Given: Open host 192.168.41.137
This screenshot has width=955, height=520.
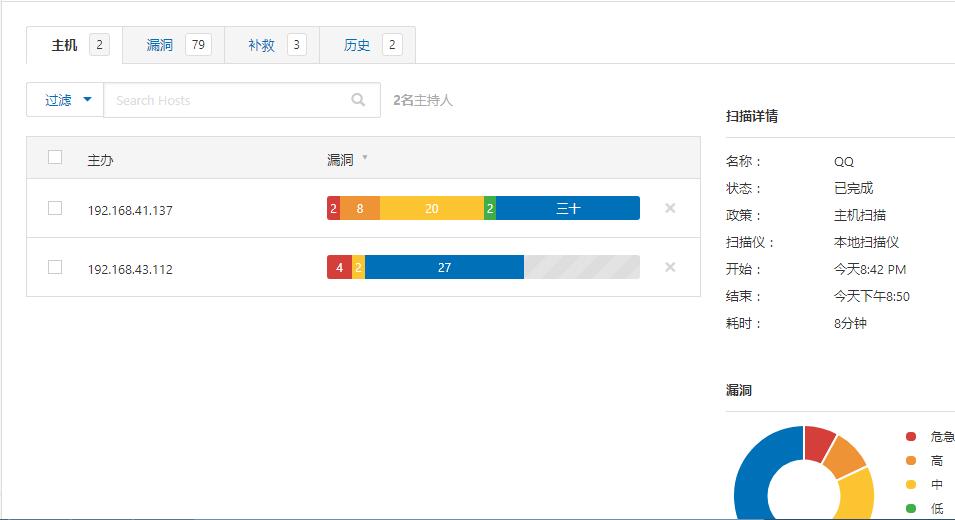Looking at the screenshot, I should pos(130,211).
